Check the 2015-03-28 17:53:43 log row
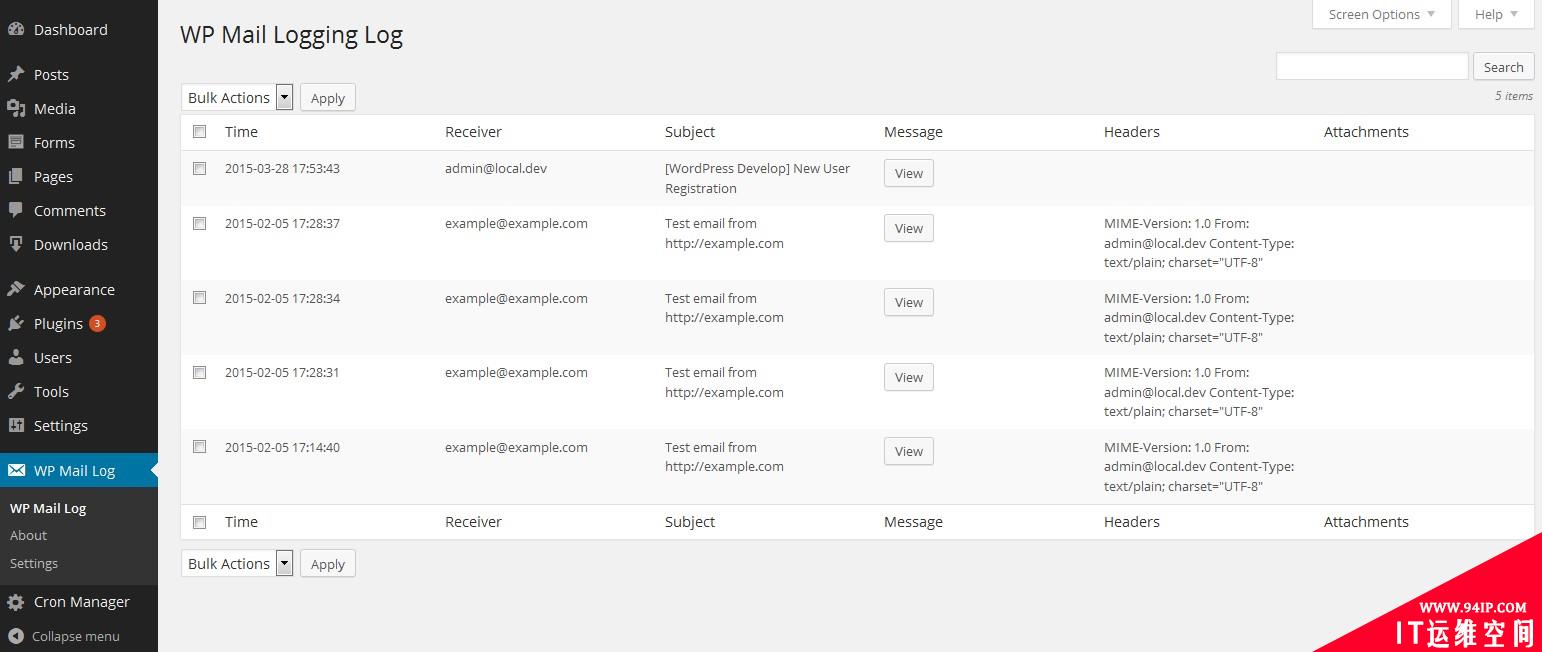This screenshot has width=1542, height=652. [x=200, y=169]
